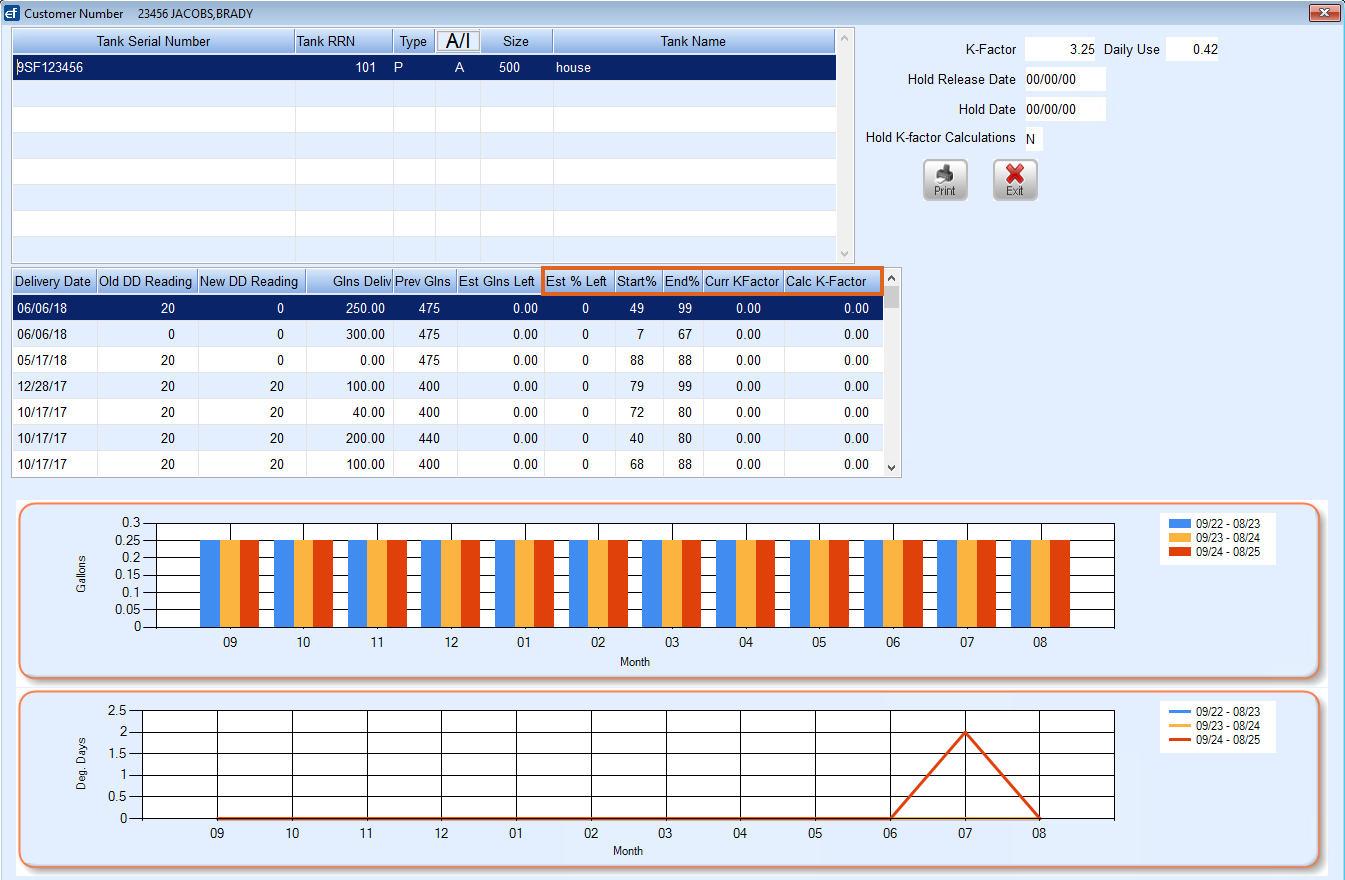The width and height of the screenshot is (1345, 880).
Task: Click the application logo in title bar
Action: pyautogui.click(x=12, y=13)
